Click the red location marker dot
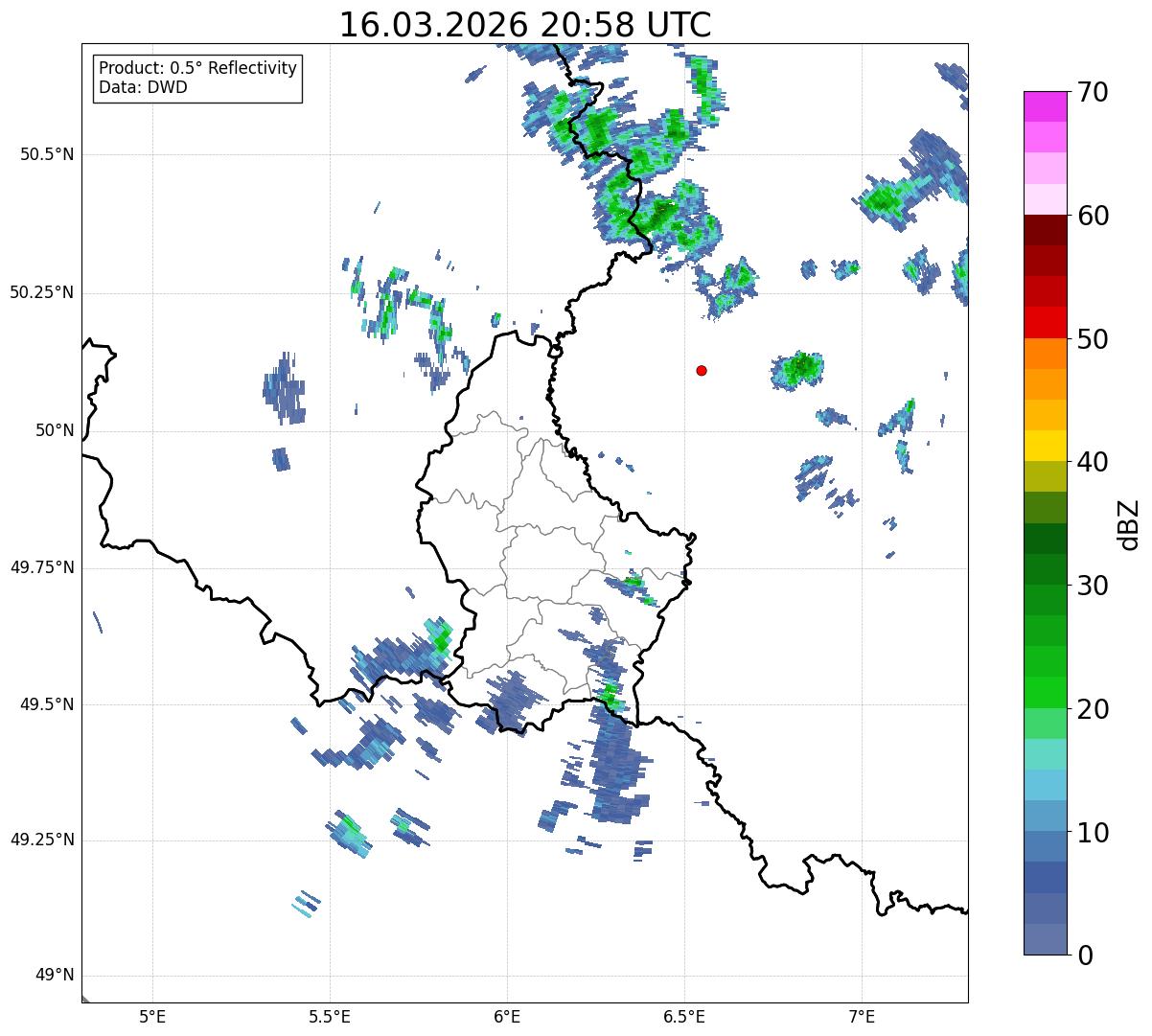The height and width of the screenshot is (1036, 1152). click(x=702, y=370)
